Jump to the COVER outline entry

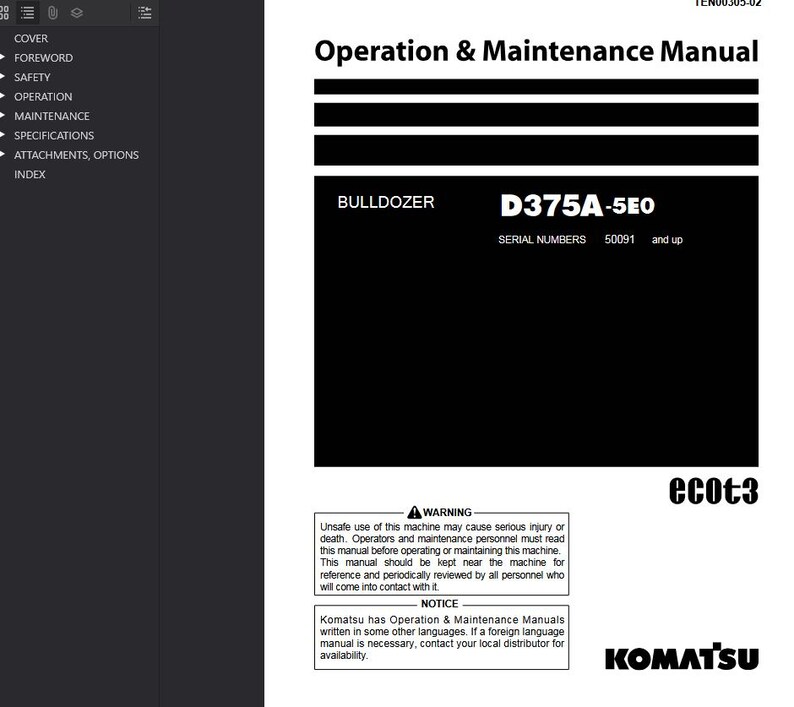31,38
